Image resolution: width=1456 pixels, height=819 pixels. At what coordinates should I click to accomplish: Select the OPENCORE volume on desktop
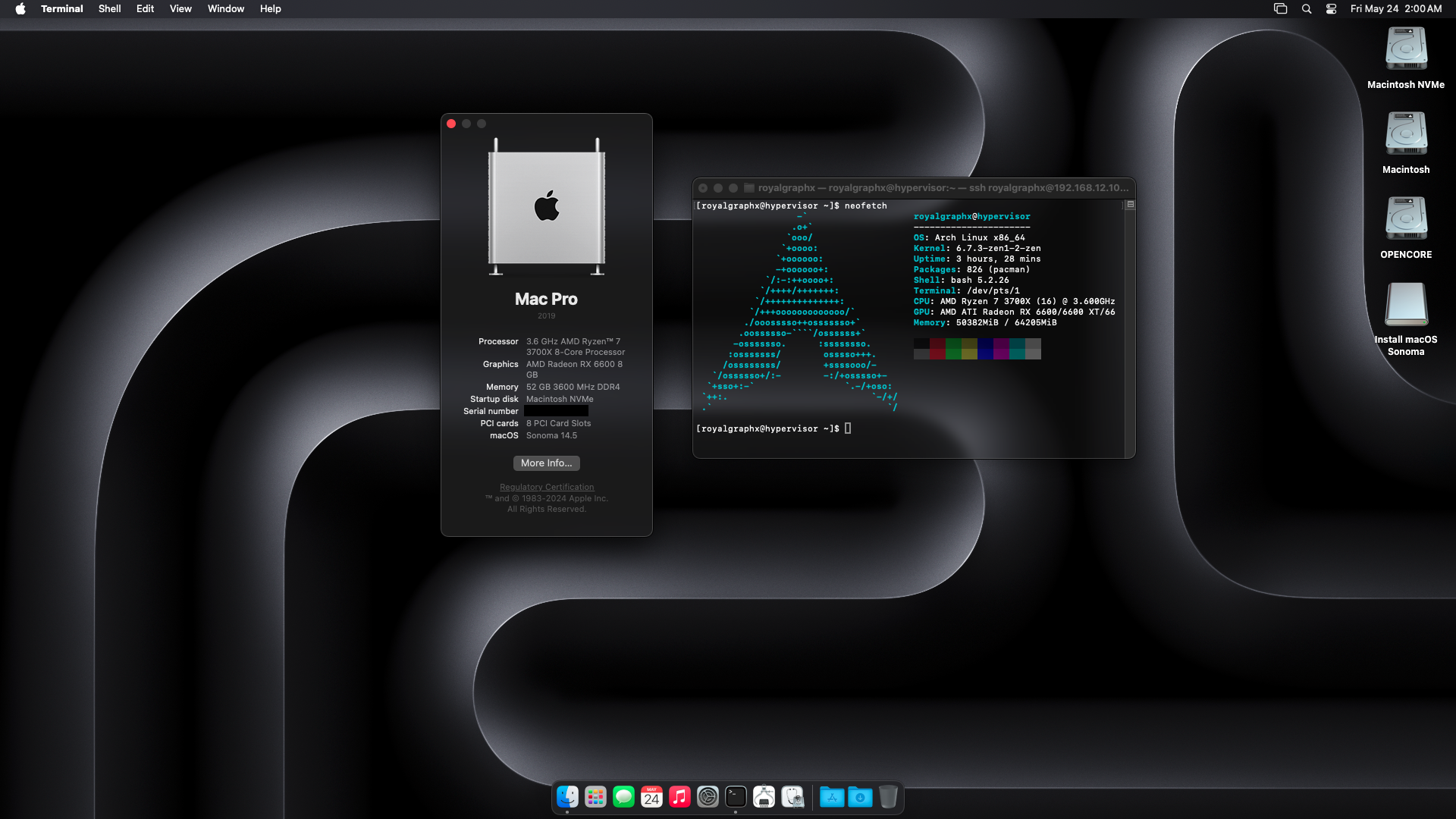pos(1406,219)
